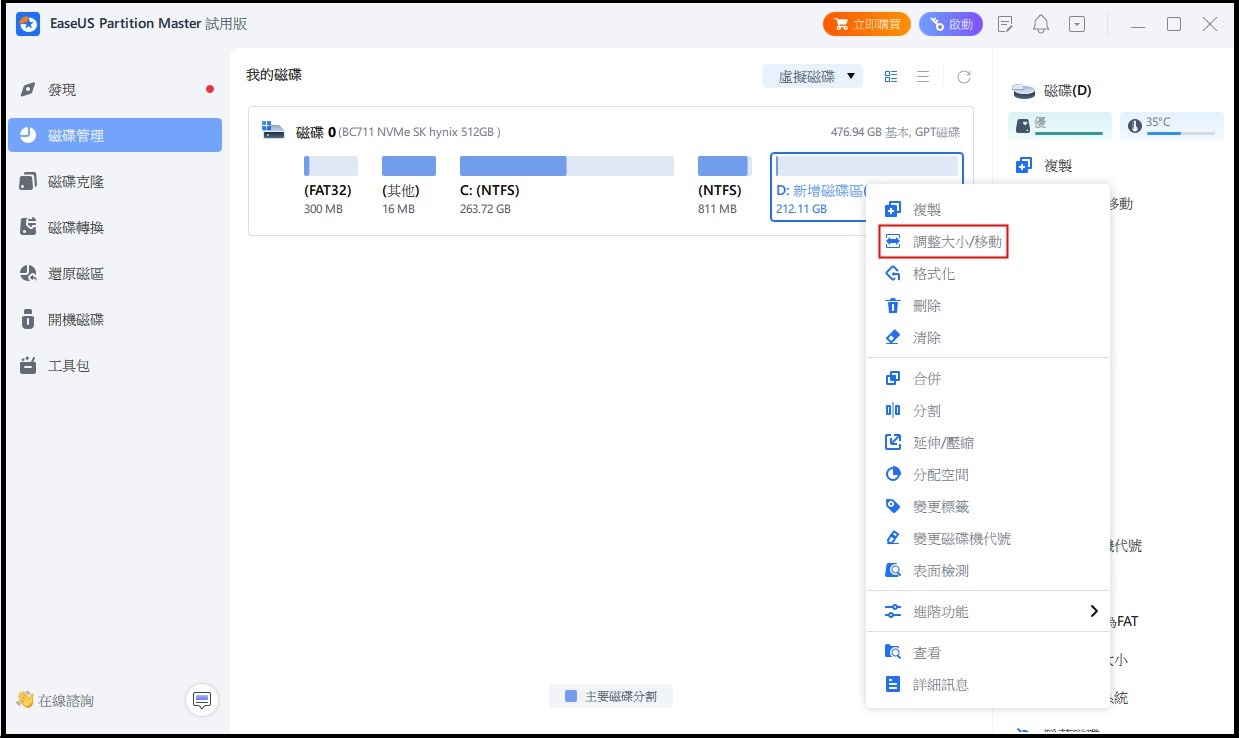Open title bar dropdown menu icon
Screen dimensions: 1239x738
(x=1076, y=24)
